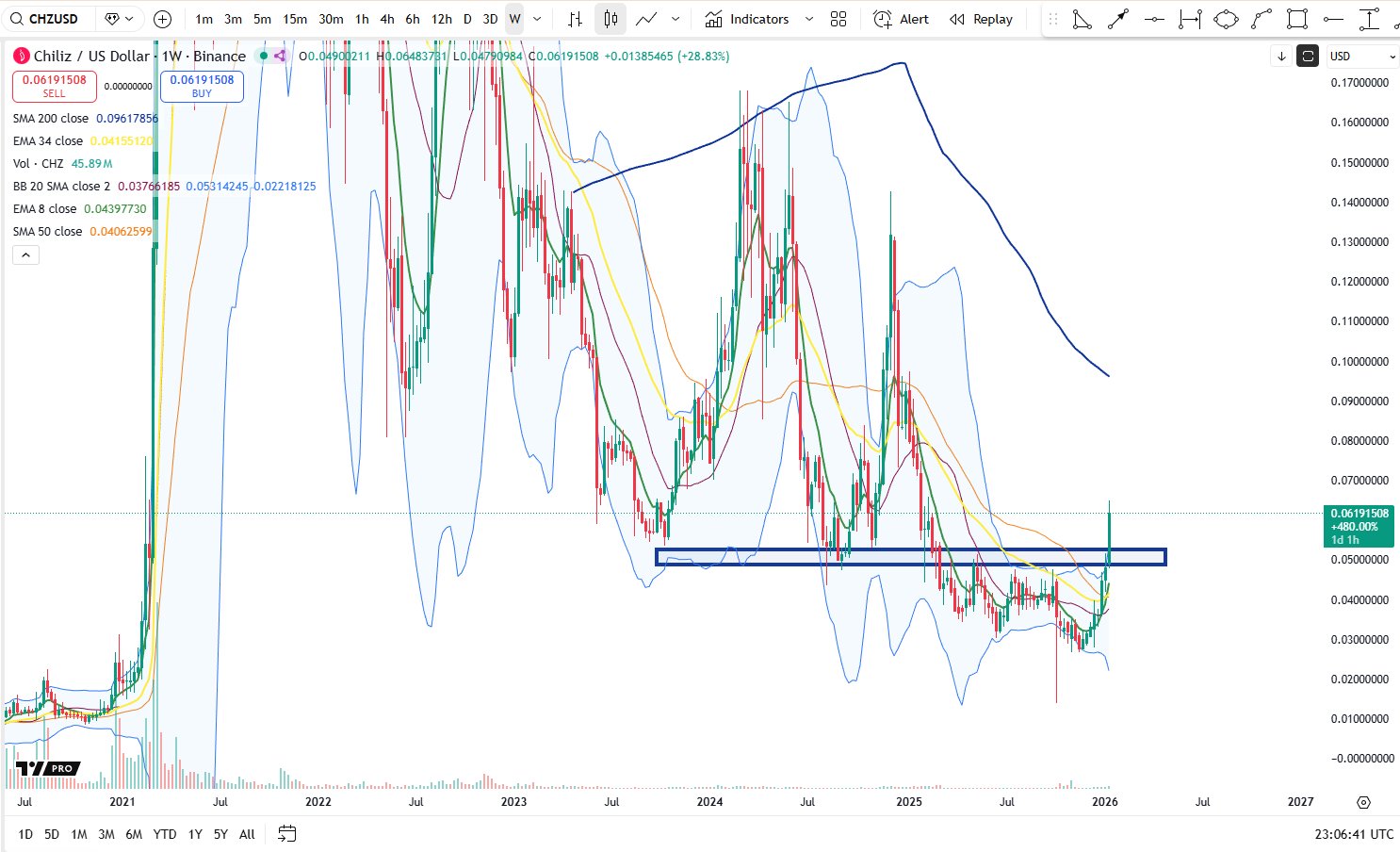Create a new Alert

901,19
